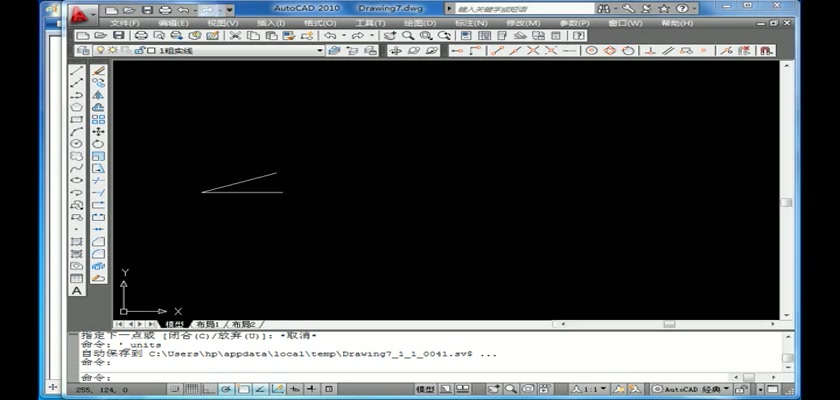Expand the search box arrow in title bar

coord(449,9)
